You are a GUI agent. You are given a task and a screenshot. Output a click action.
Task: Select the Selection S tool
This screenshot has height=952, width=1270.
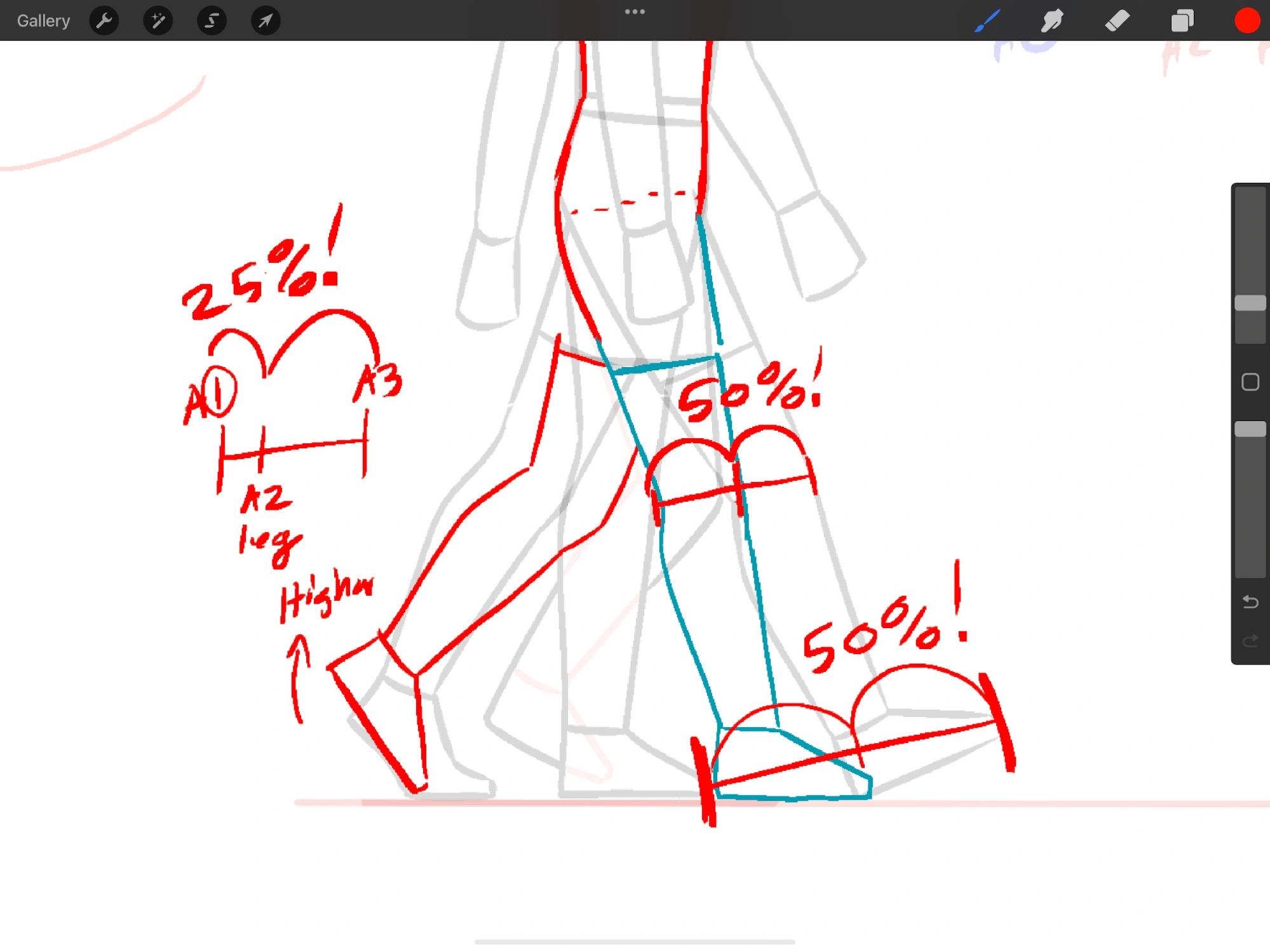coord(212,21)
